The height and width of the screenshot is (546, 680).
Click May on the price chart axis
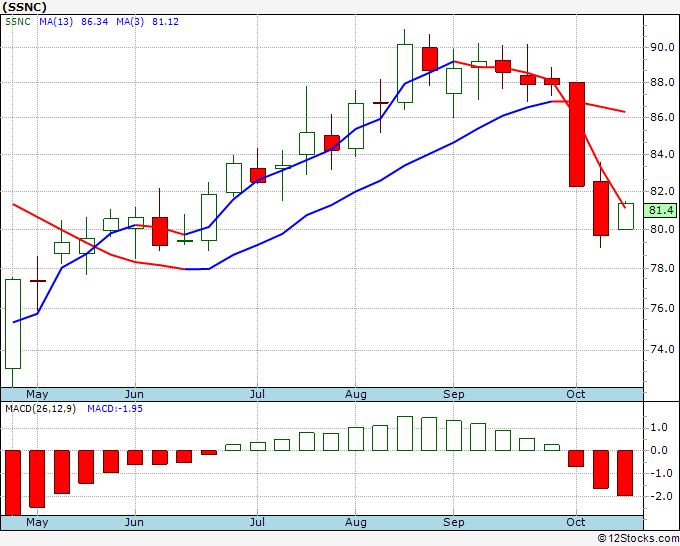coord(37,394)
